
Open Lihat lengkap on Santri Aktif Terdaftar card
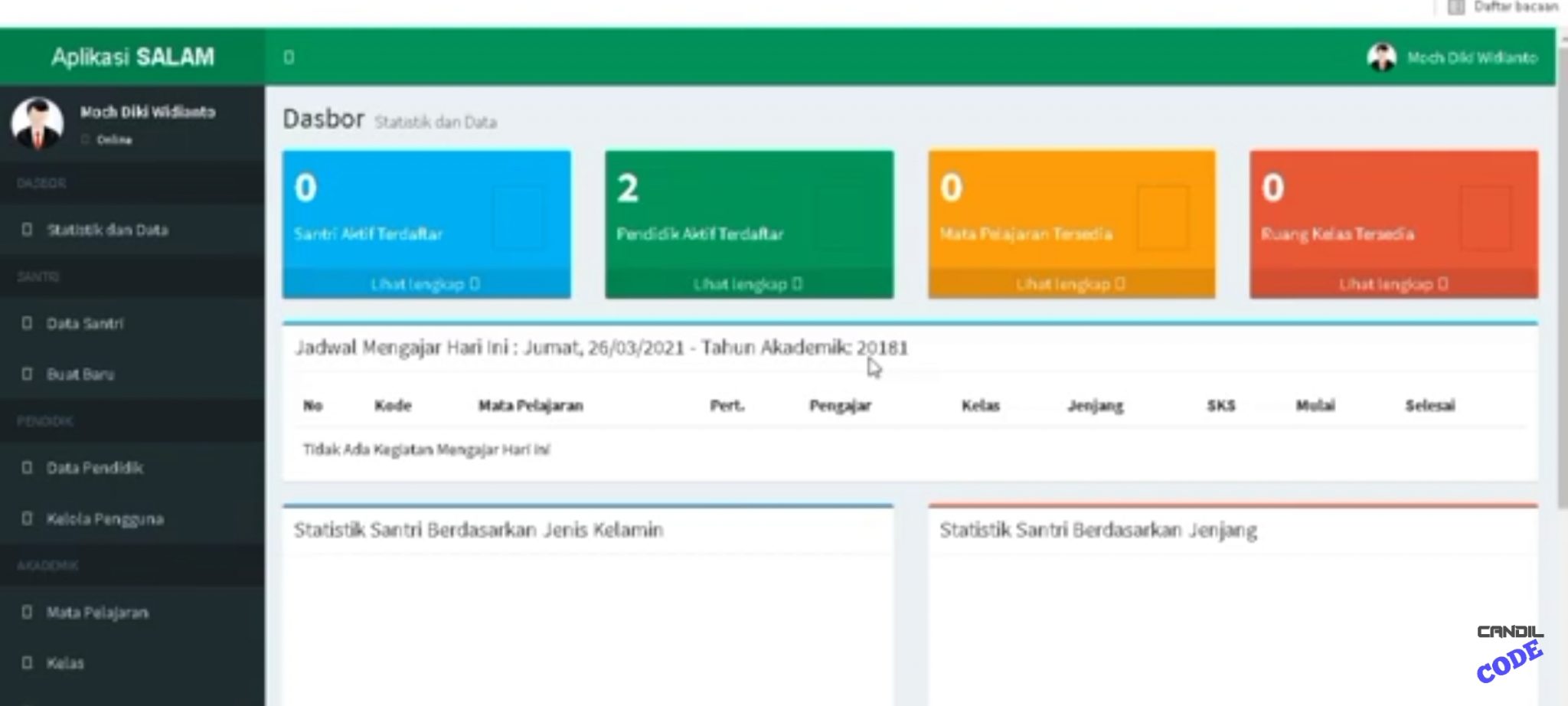point(426,283)
